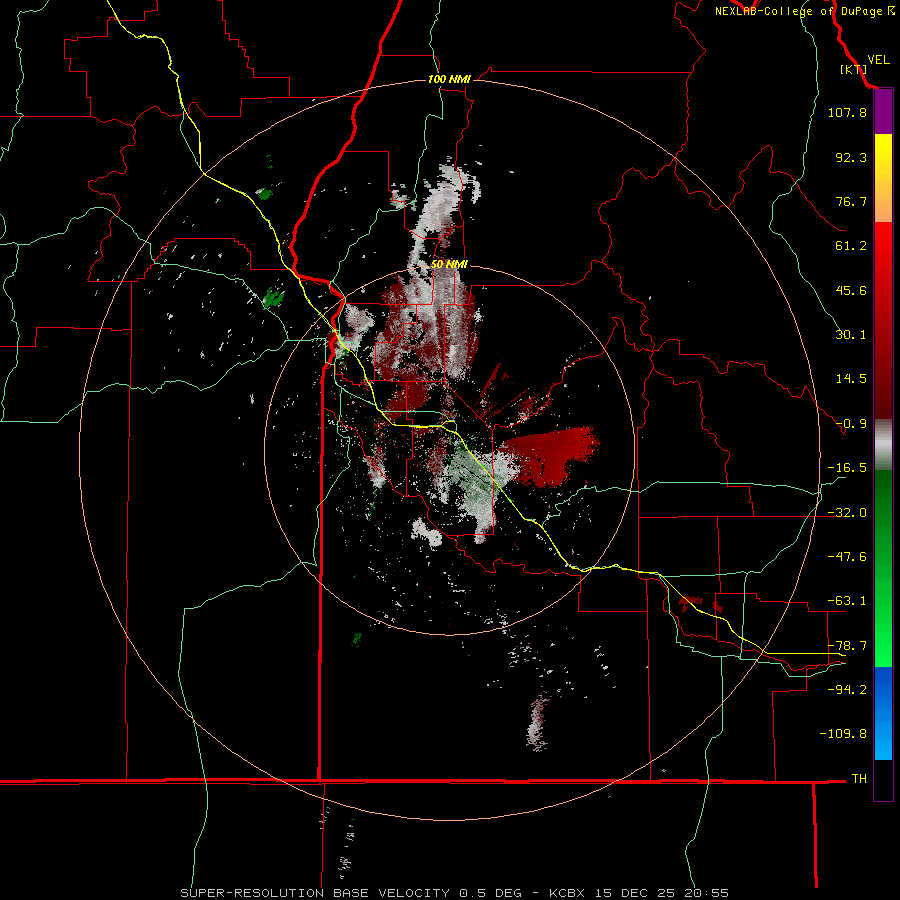Select the -78.7 legend value
The width and height of the screenshot is (900, 900).
[847, 646]
